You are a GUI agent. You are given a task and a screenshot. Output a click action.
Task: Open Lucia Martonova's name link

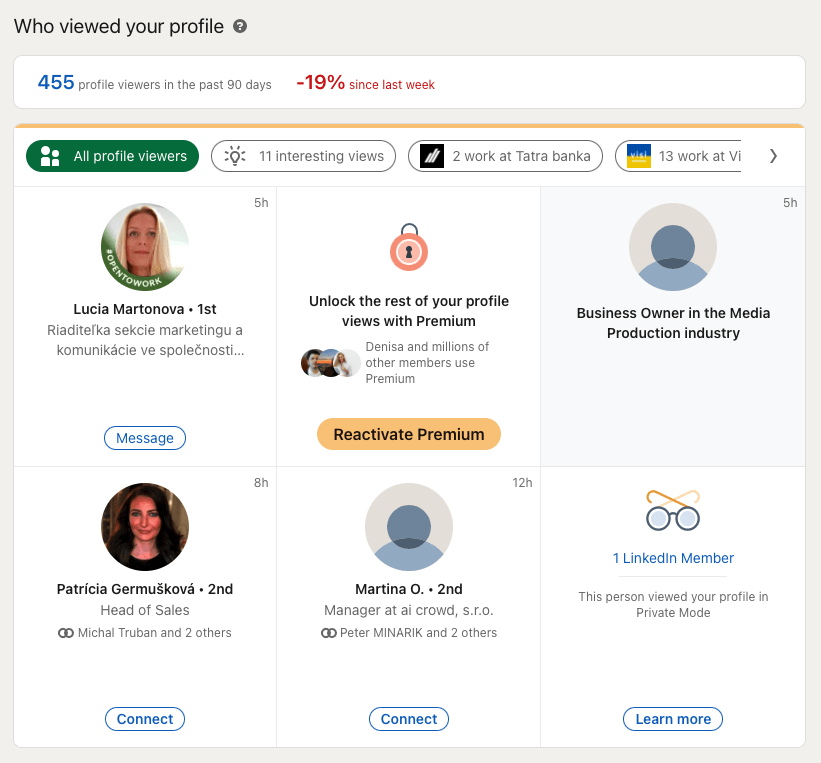pyautogui.click(x=129, y=309)
